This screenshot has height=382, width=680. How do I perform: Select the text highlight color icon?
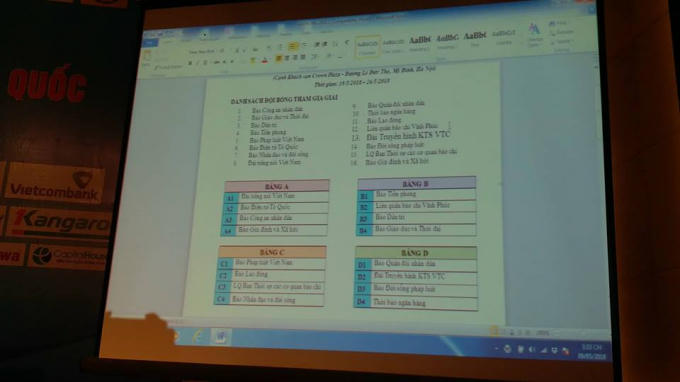(253, 61)
